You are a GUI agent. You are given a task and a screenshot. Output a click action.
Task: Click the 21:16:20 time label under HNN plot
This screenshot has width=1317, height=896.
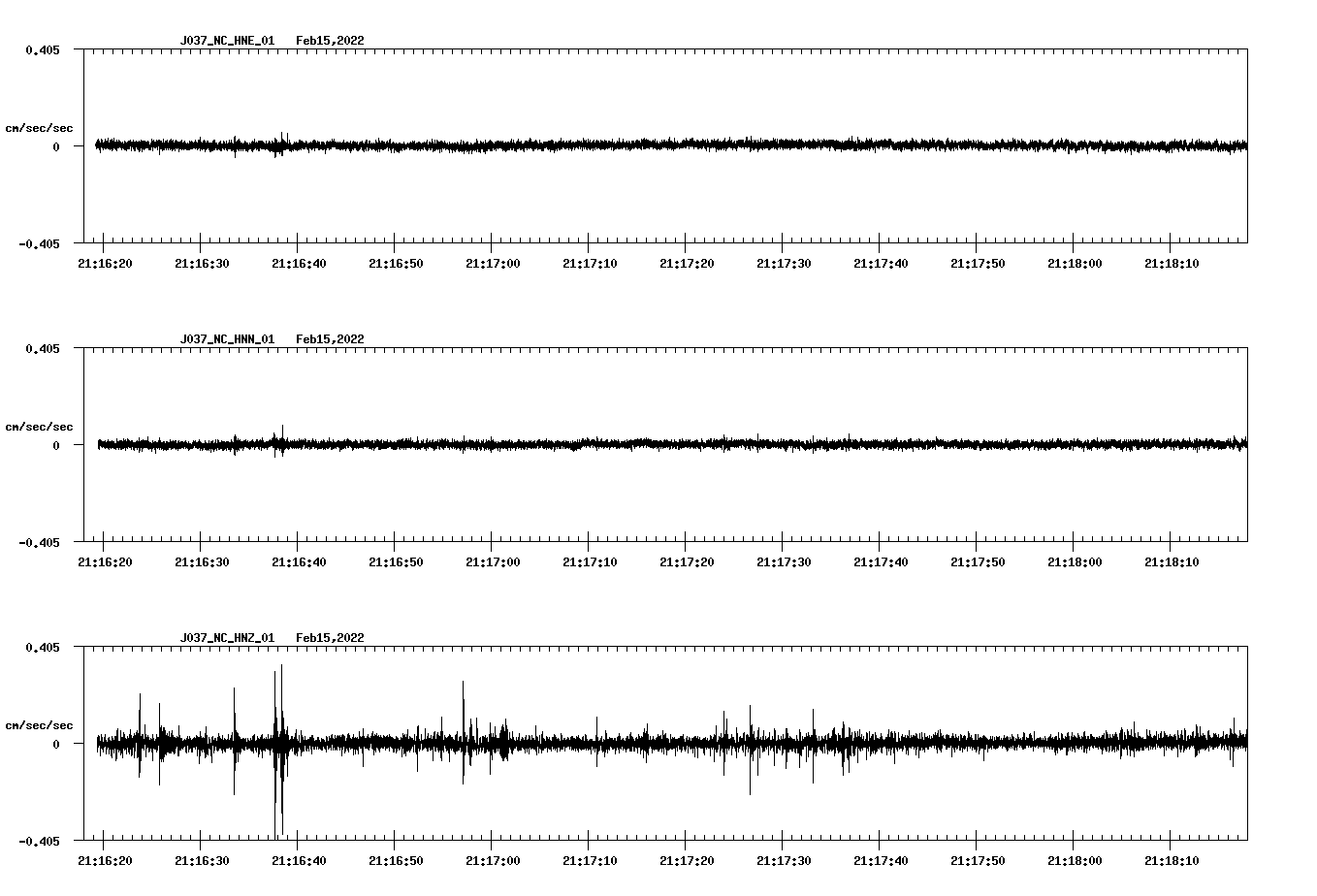pos(105,562)
